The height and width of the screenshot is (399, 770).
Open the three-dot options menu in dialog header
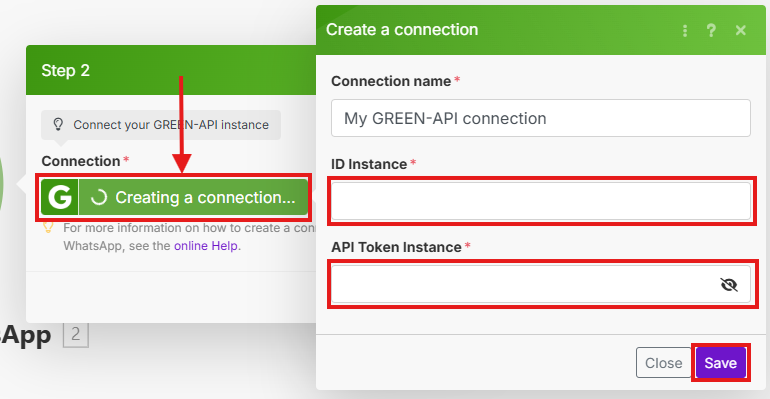[x=685, y=30]
